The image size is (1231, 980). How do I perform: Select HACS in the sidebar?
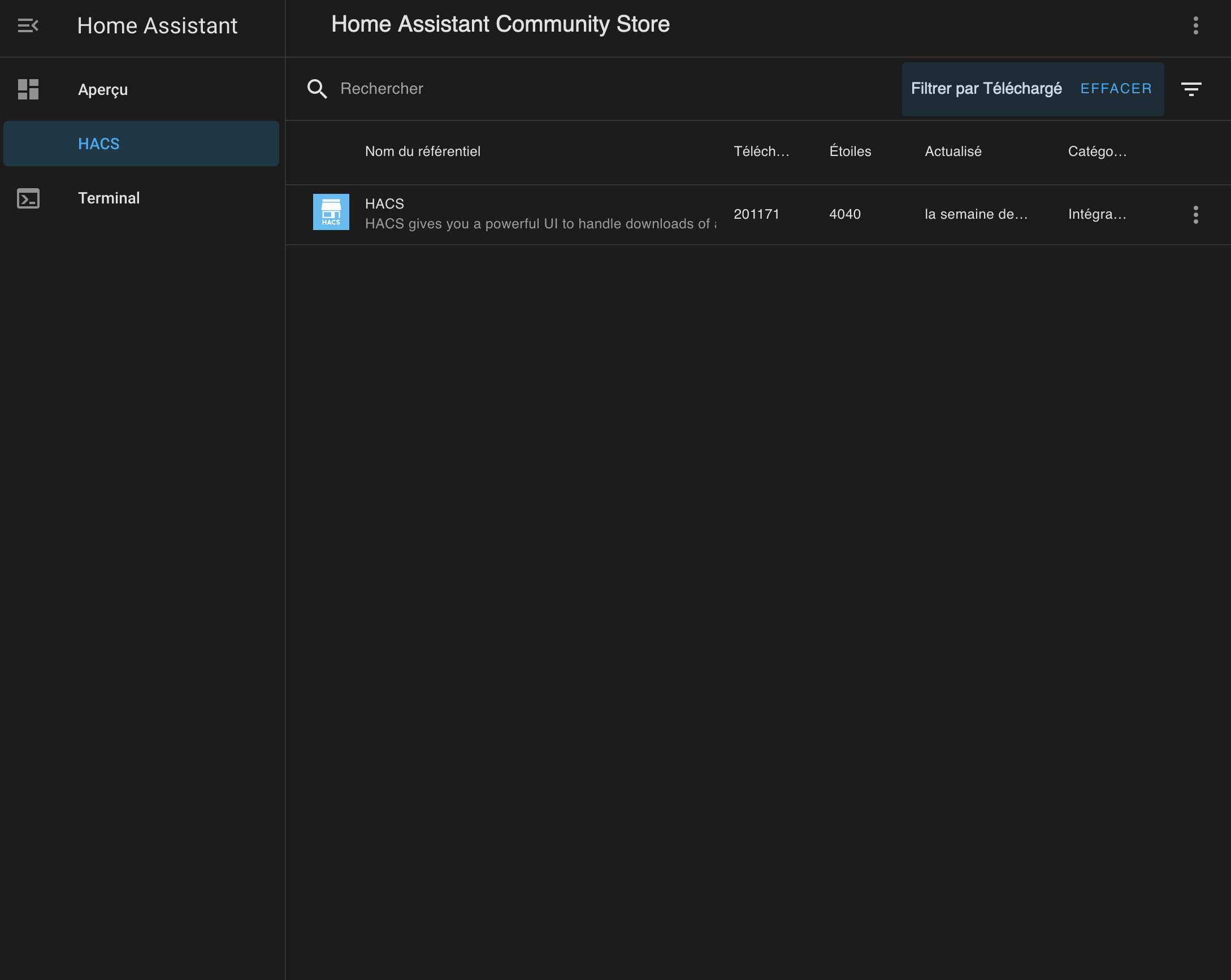(141, 144)
